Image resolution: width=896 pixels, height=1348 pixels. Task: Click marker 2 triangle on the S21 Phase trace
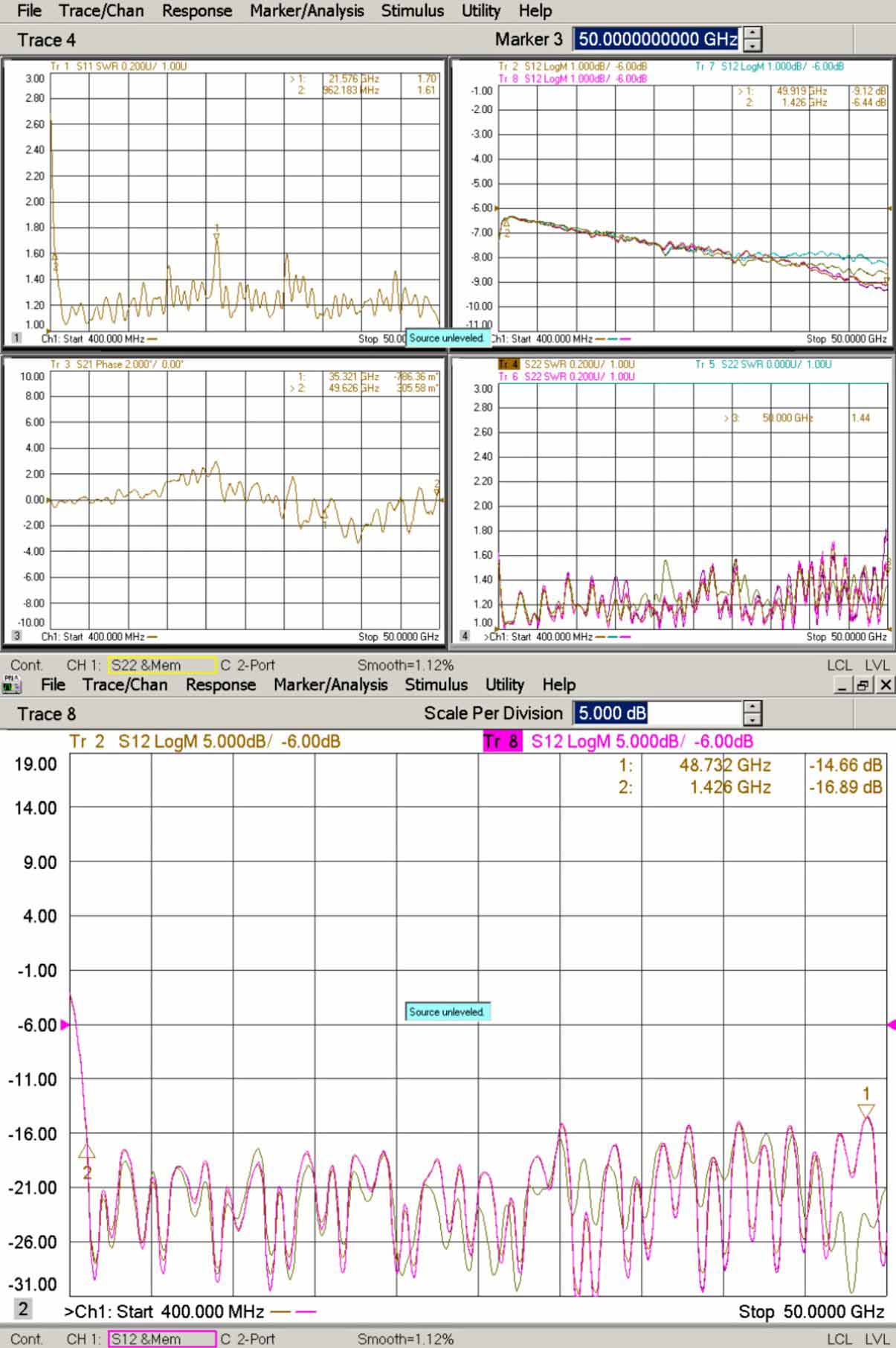pyautogui.click(x=437, y=492)
